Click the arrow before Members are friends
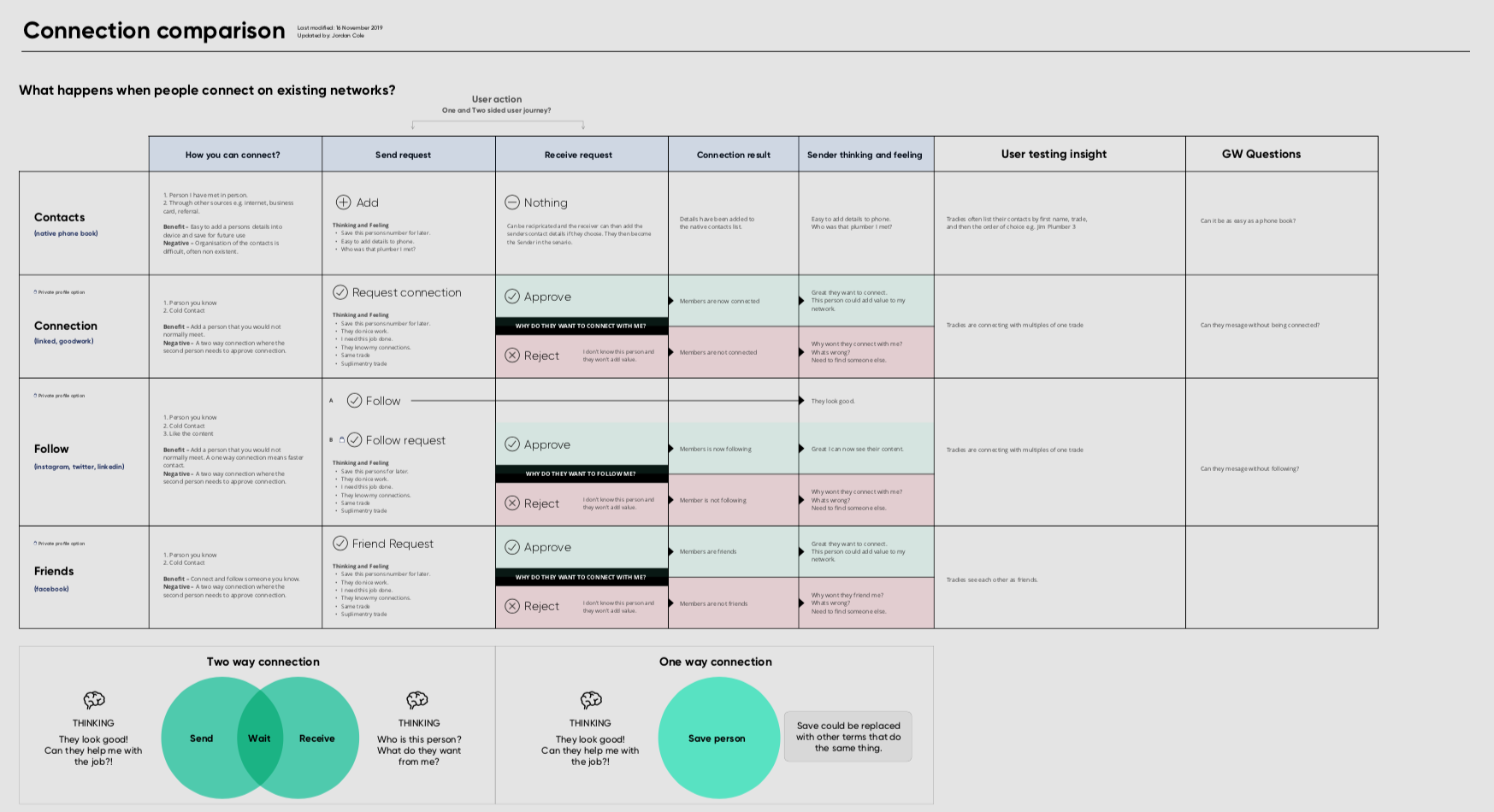This screenshot has height=812, width=1494. pyautogui.click(x=671, y=551)
